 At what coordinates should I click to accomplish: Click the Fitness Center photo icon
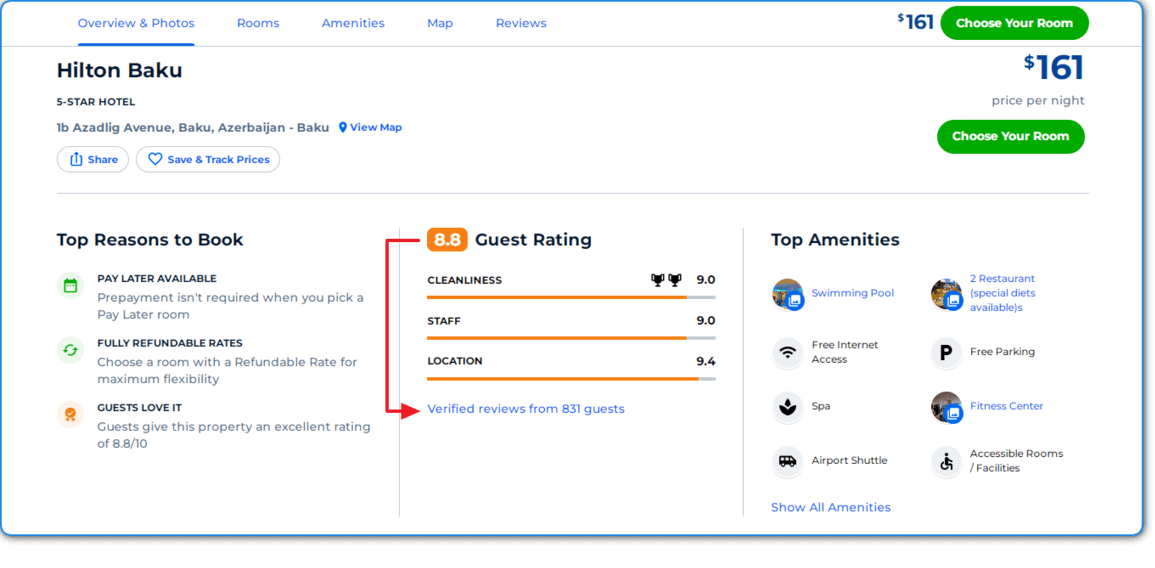click(947, 407)
